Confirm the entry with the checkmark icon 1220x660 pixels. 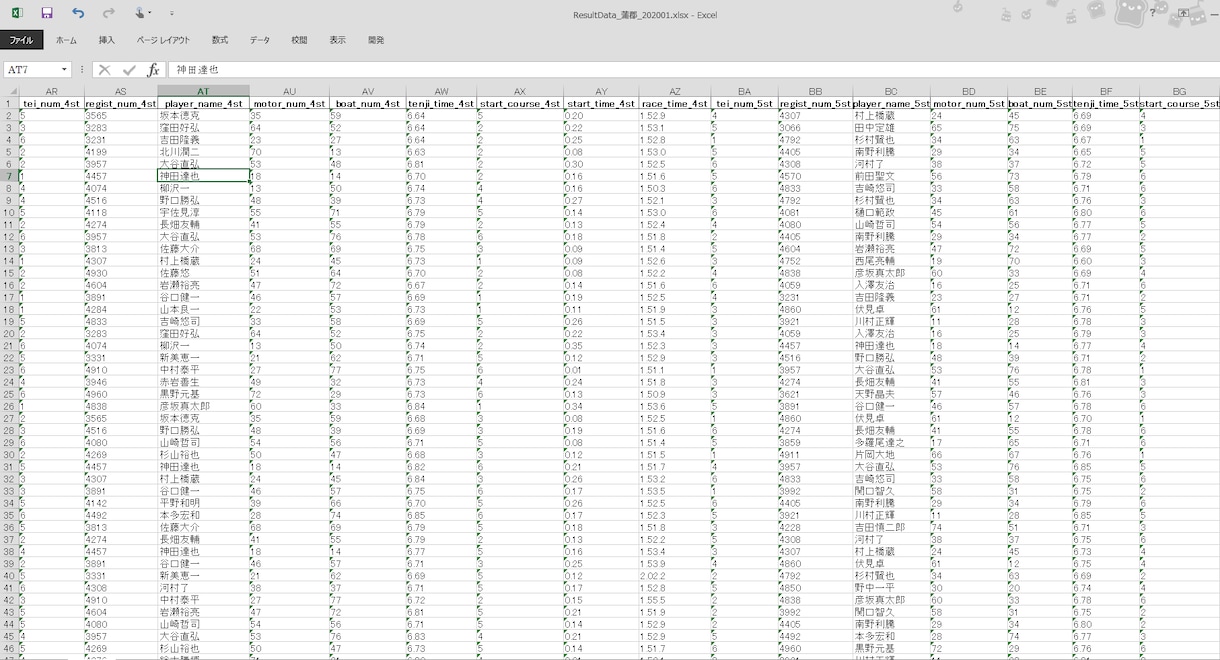pos(129,70)
